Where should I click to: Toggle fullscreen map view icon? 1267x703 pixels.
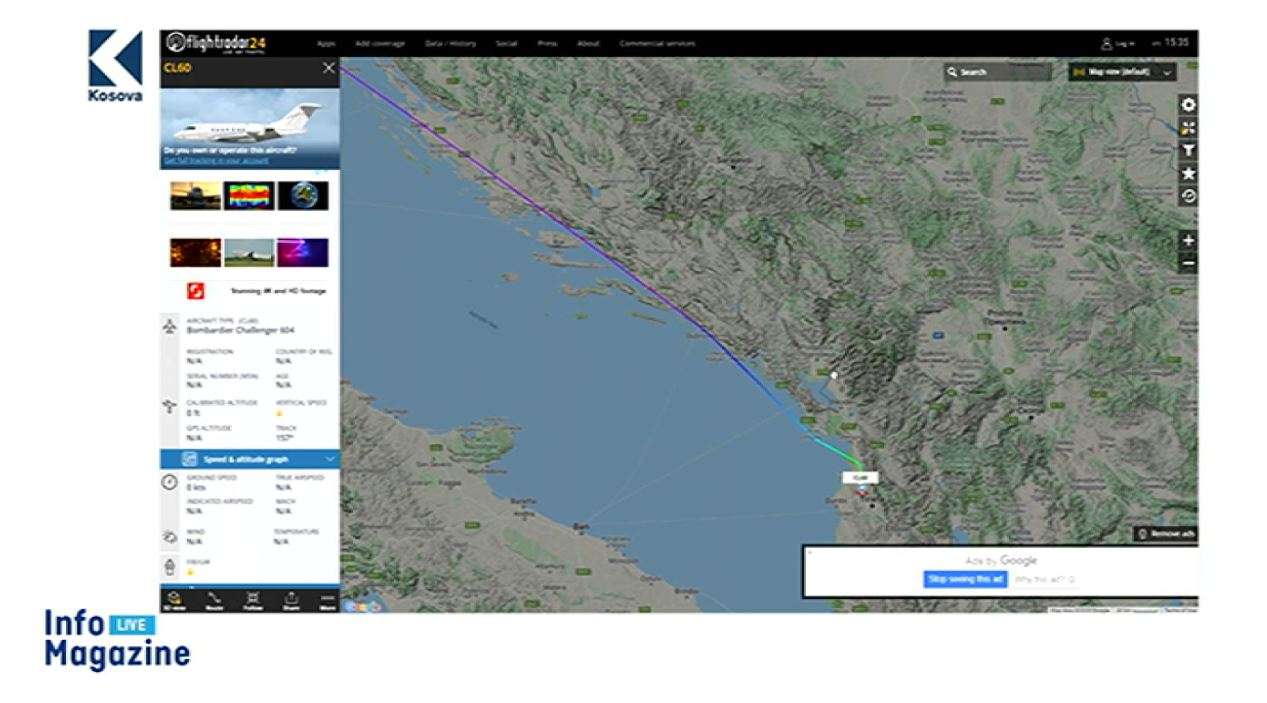tap(1188, 127)
